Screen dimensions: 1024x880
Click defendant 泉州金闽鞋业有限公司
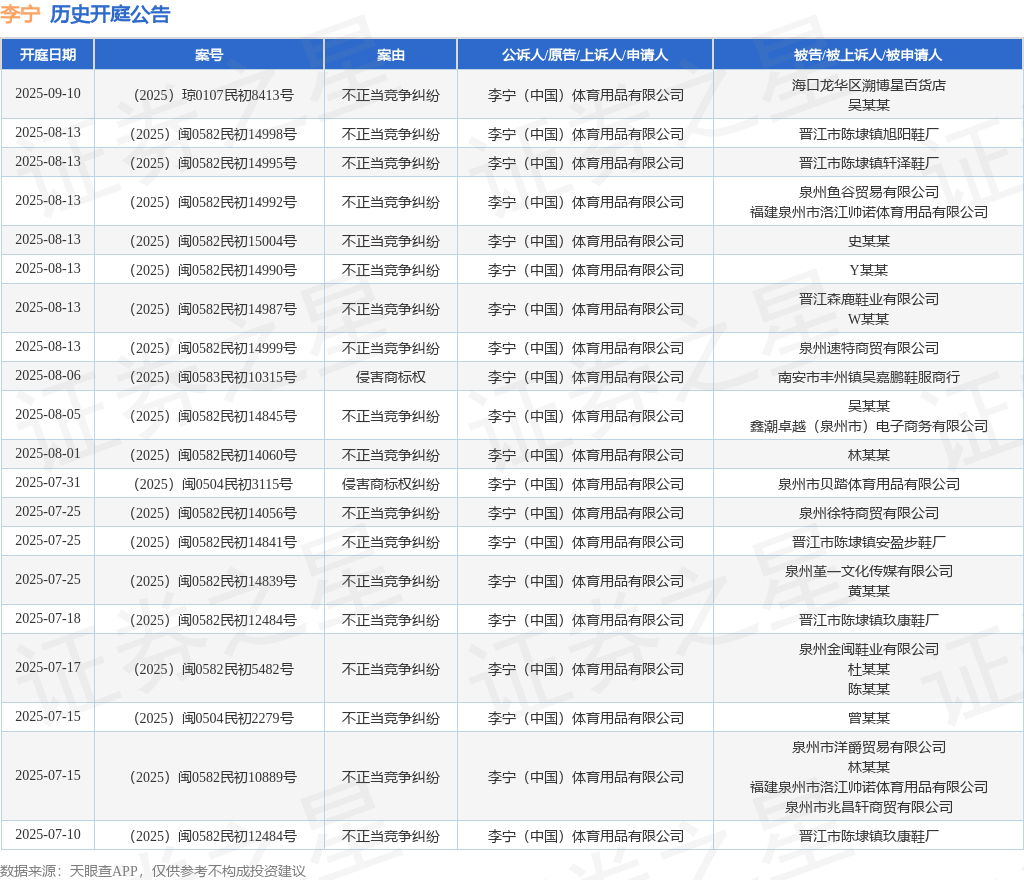pyautogui.click(x=869, y=649)
